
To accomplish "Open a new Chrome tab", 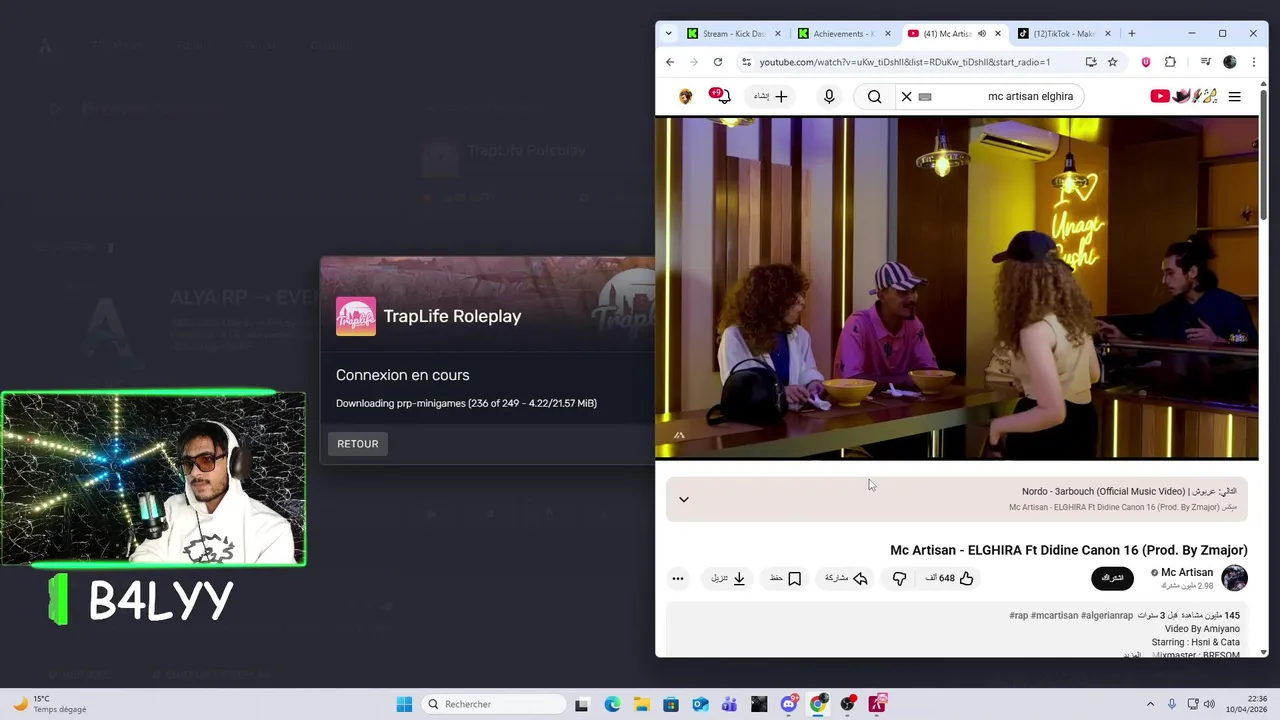I will coord(1132,33).
